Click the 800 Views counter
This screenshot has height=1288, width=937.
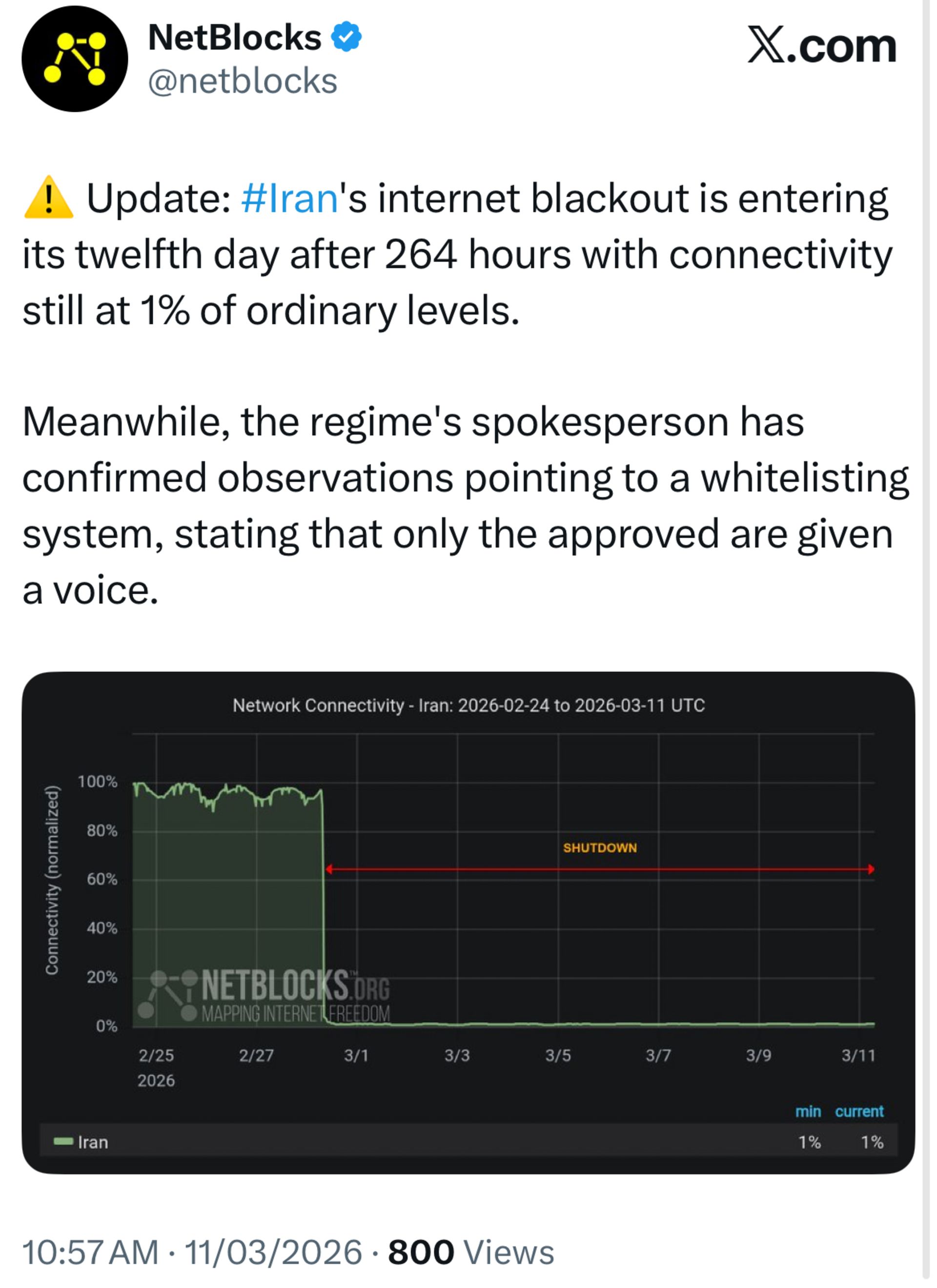point(470,1253)
